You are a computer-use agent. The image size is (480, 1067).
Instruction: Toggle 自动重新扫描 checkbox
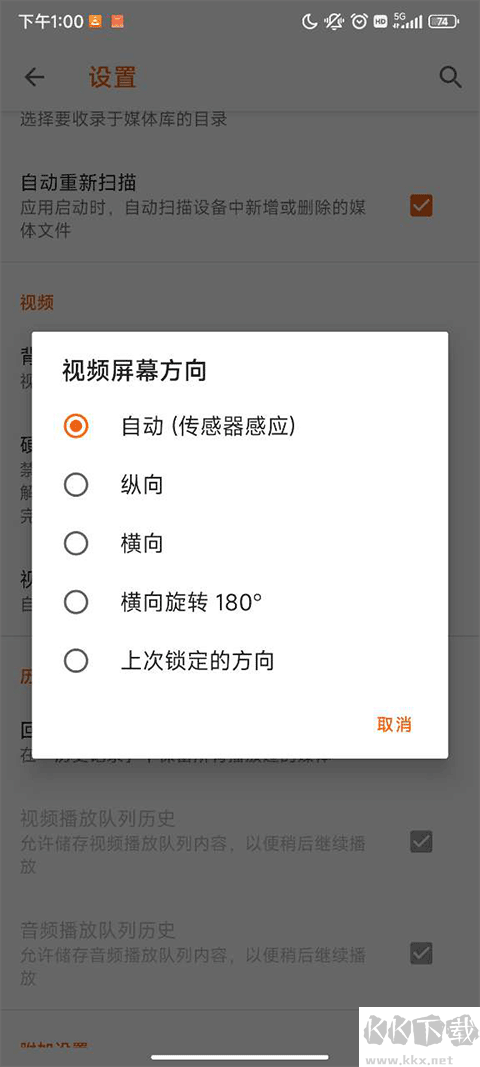click(421, 206)
